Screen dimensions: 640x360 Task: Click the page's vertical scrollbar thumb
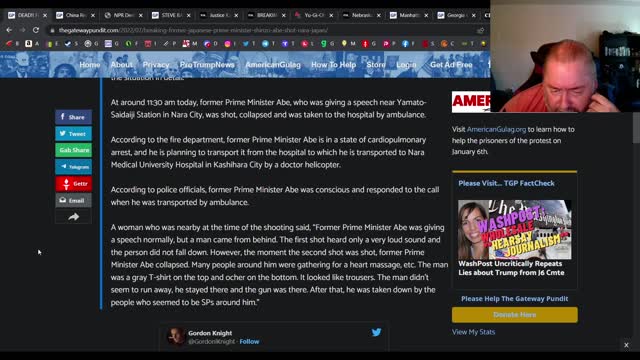click(x=636, y=128)
